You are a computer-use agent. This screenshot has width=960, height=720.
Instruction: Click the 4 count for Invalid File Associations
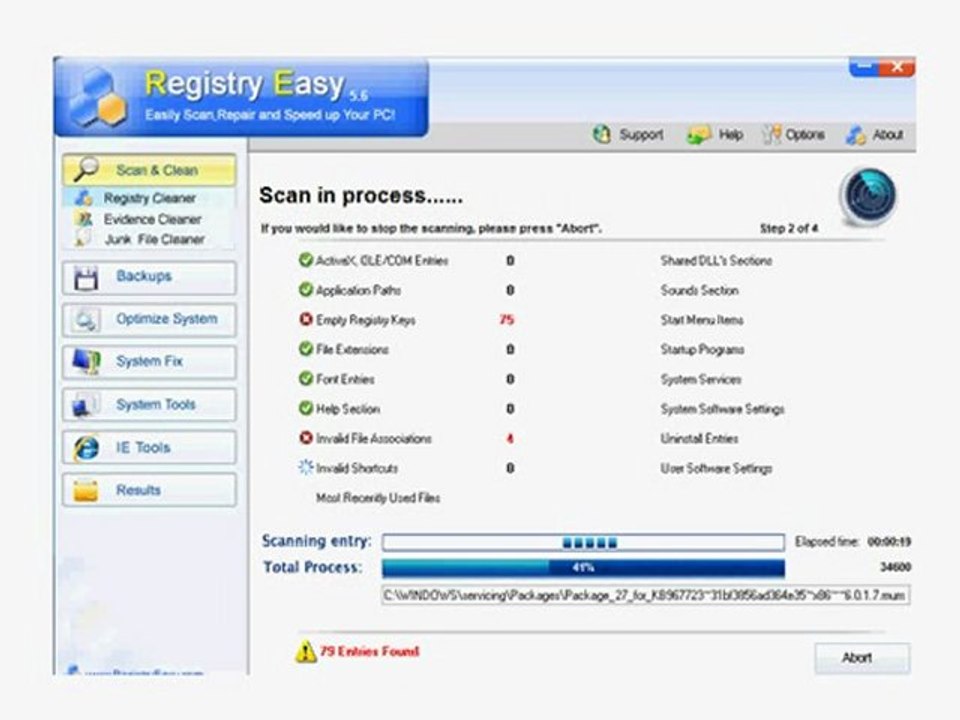(509, 438)
